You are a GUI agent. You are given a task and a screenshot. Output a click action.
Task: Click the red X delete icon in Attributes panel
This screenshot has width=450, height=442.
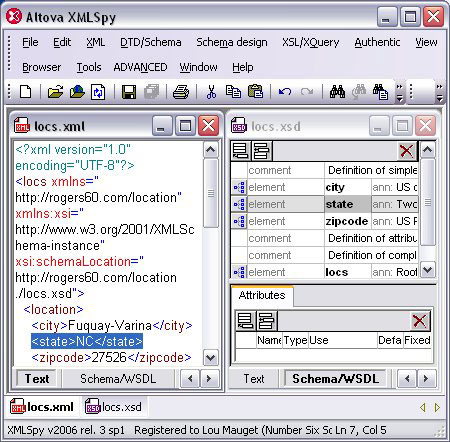pos(419,321)
